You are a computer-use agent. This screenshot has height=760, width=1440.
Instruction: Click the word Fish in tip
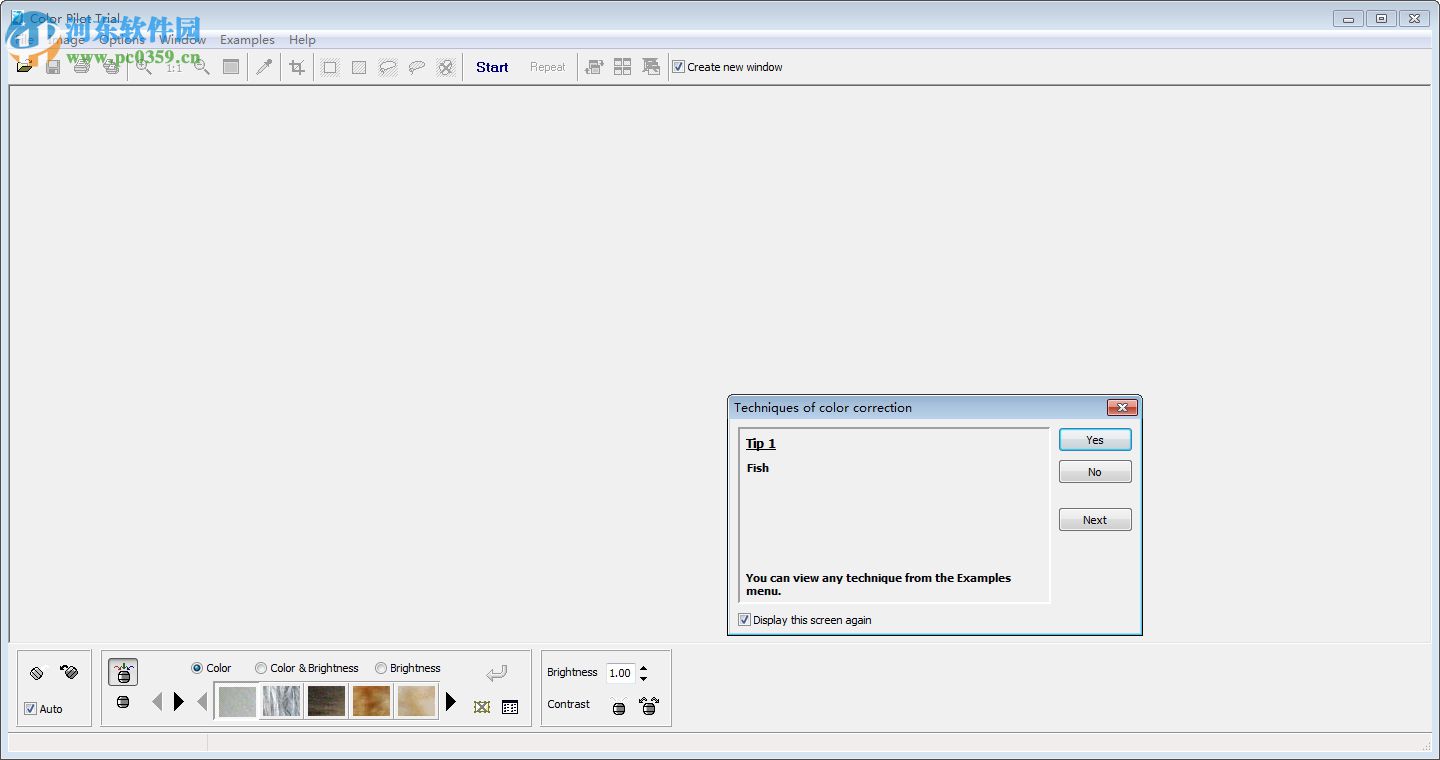(x=758, y=468)
